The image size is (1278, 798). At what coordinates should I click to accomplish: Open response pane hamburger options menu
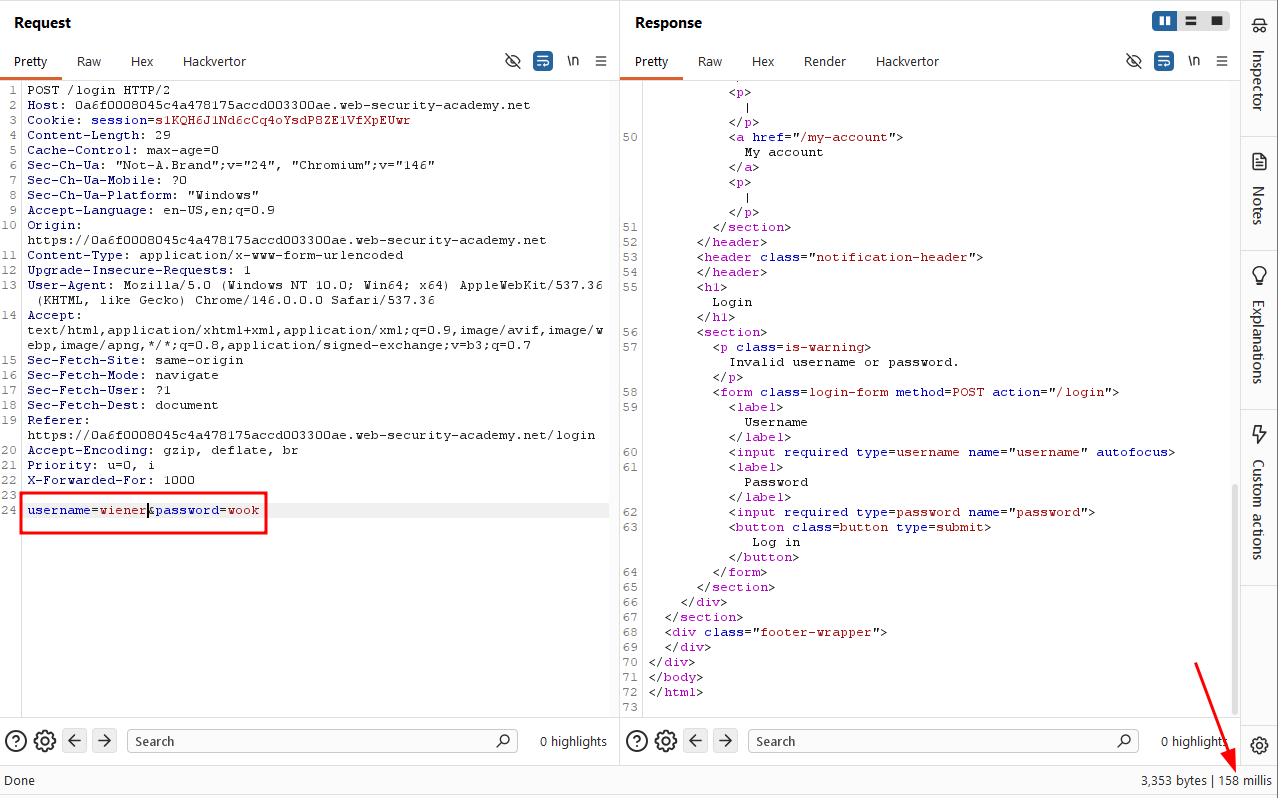[1222, 61]
